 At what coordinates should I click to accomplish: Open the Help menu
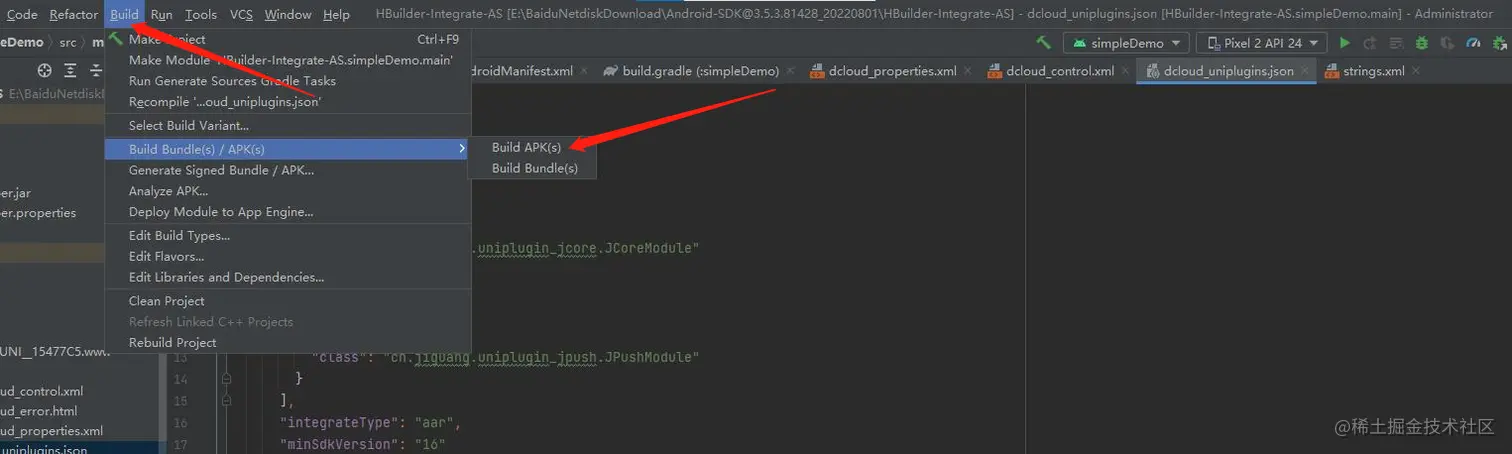click(337, 15)
